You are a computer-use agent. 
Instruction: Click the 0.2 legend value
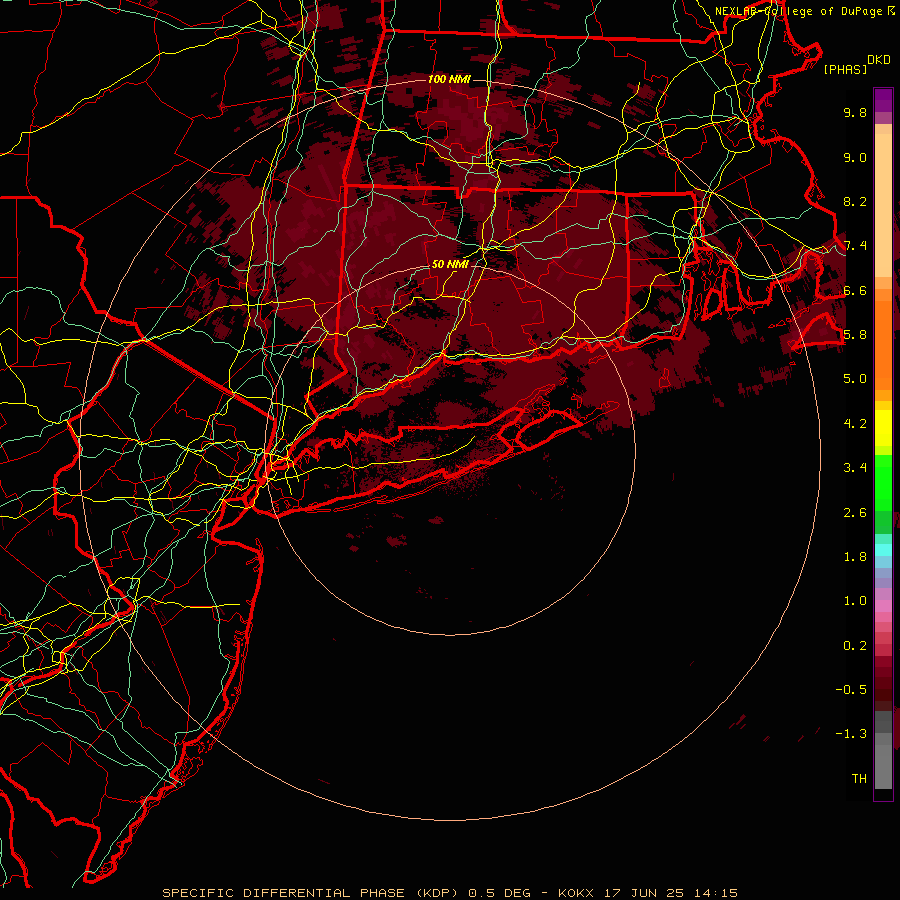855,646
